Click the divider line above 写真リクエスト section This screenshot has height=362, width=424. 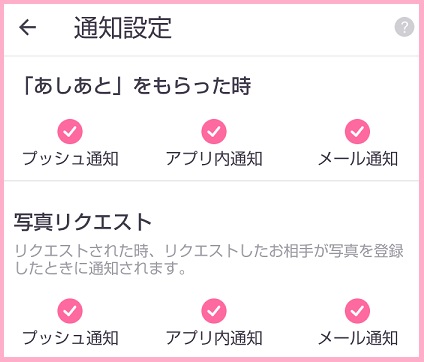(211, 180)
